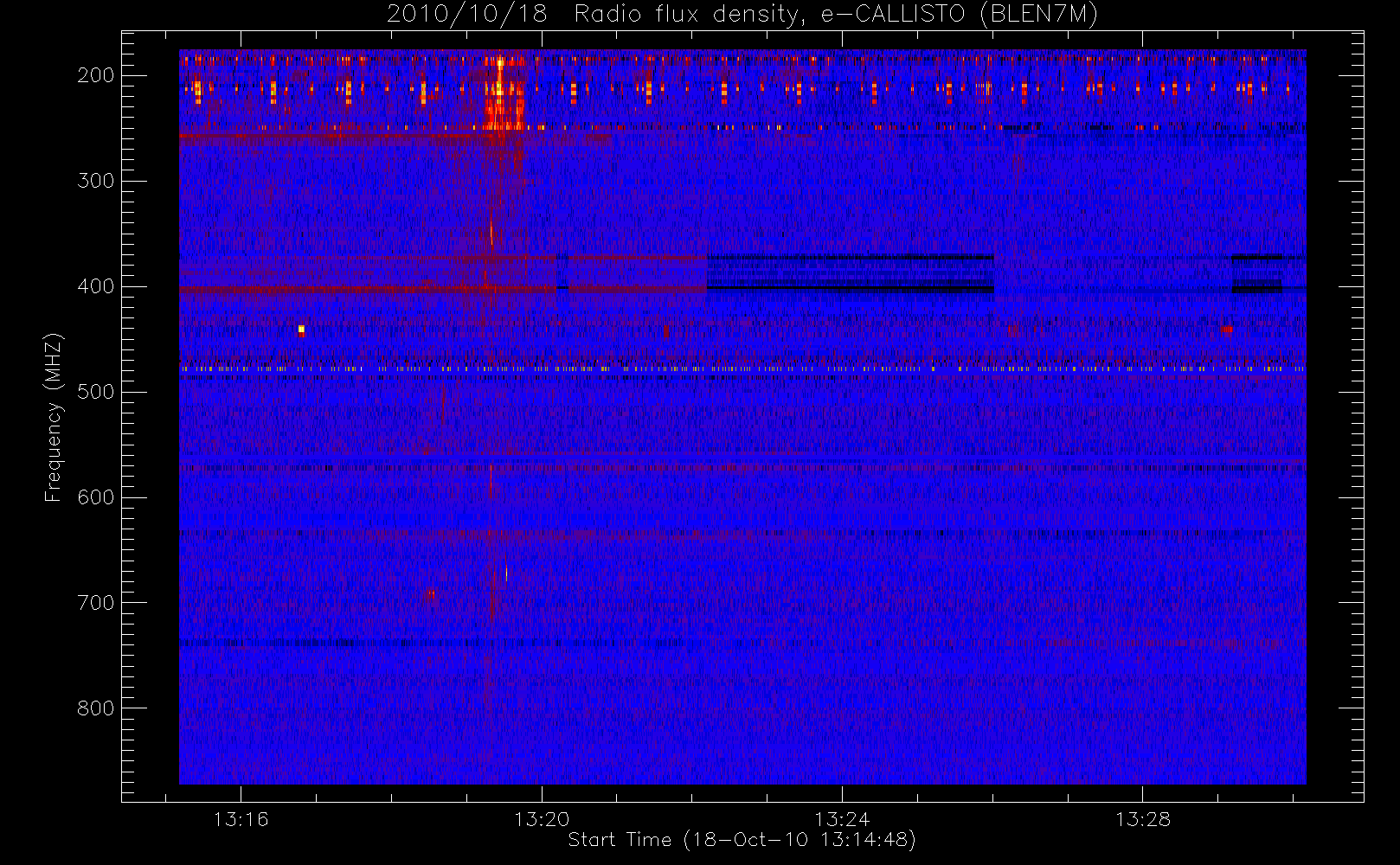1400x865 pixels.
Task: Click the 300 frequency tick label
Action: coord(96,181)
